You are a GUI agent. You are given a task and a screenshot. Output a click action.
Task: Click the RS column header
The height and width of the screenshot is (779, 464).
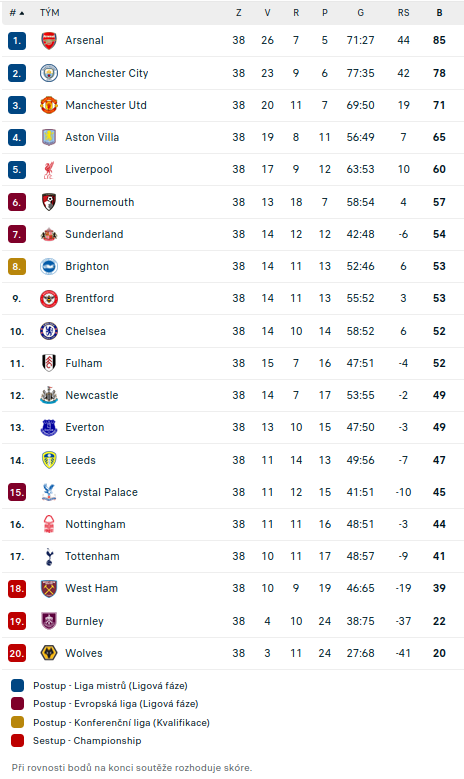pyautogui.click(x=403, y=13)
